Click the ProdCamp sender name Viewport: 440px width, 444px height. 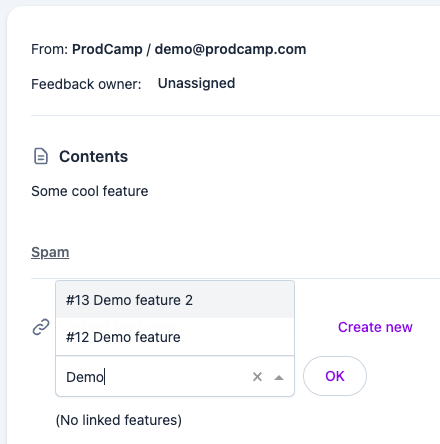107,49
